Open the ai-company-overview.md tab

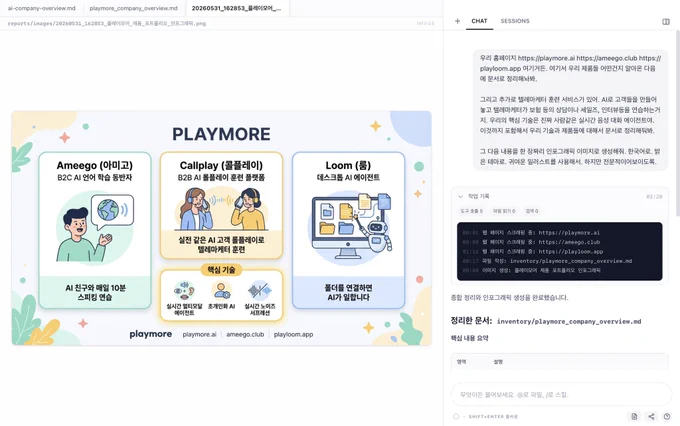(41, 8)
